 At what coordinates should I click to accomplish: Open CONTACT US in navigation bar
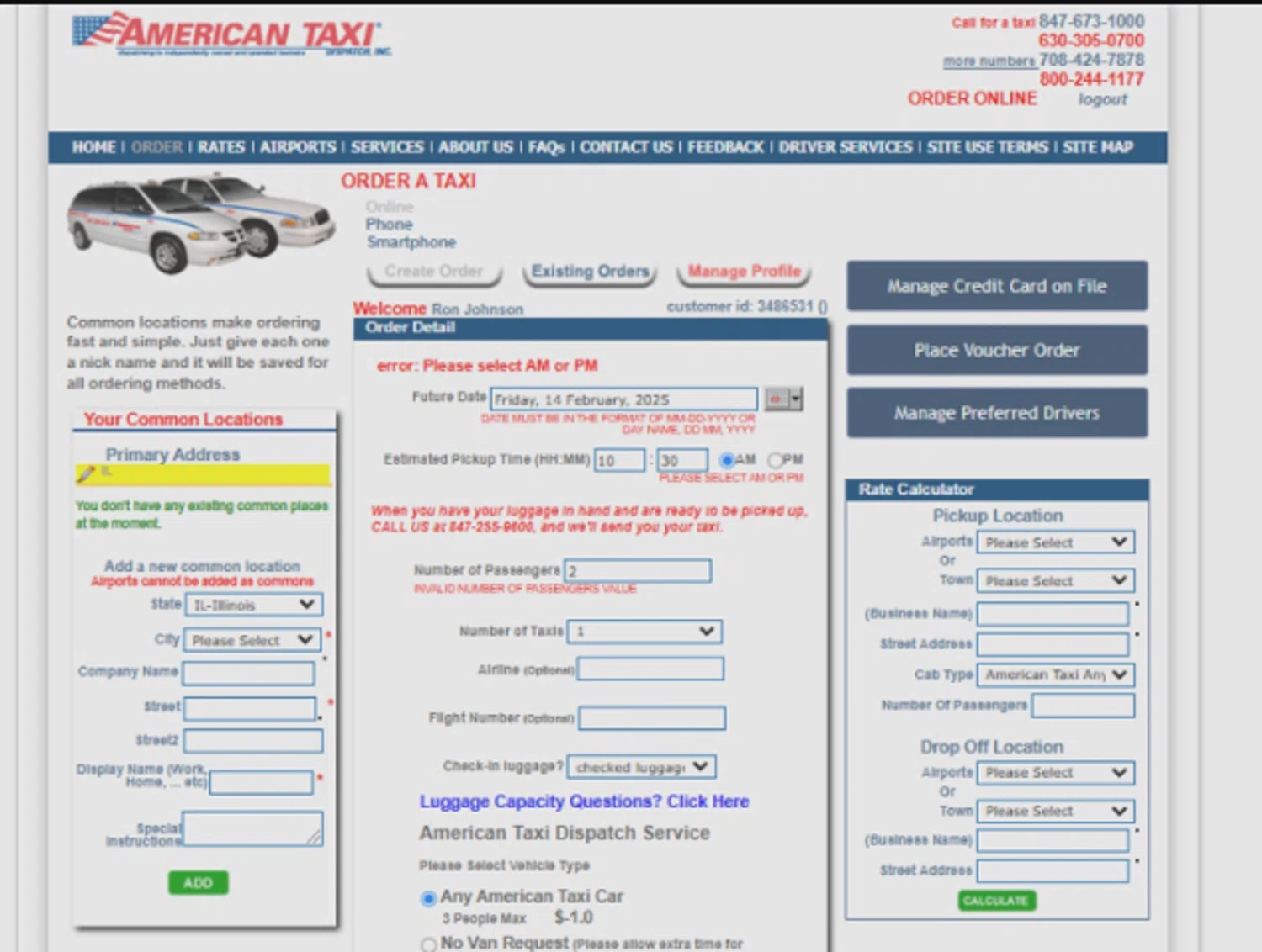[x=626, y=147]
